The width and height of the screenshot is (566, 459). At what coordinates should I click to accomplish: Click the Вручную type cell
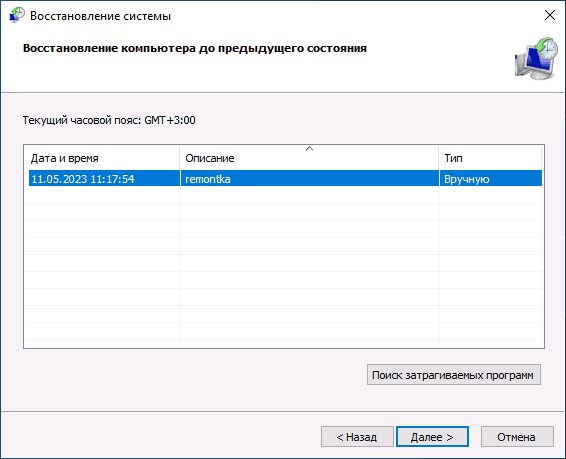pos(491,179)
